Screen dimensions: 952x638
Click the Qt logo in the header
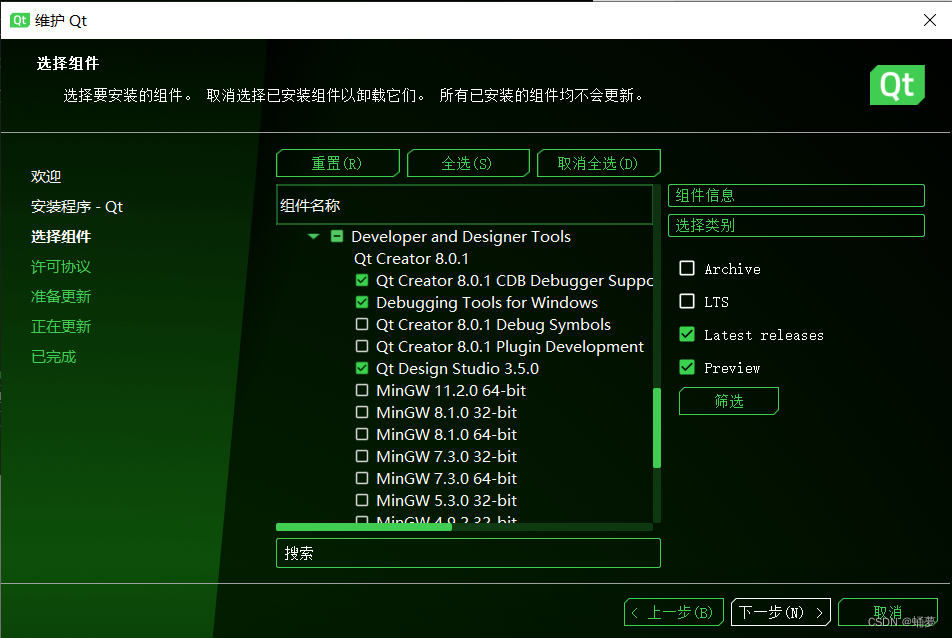pyautogui.click(x=897, y=85)
